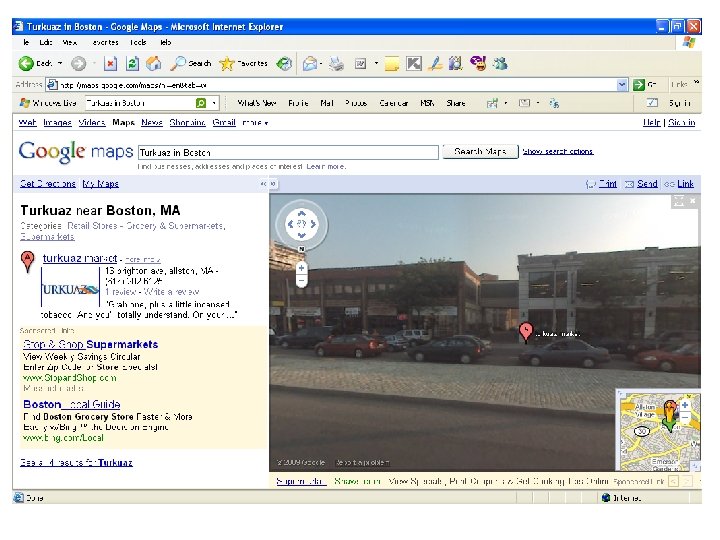Click the green Windows Live search button
This screenshot has width=720, height=540.
[x=201, y=103]
